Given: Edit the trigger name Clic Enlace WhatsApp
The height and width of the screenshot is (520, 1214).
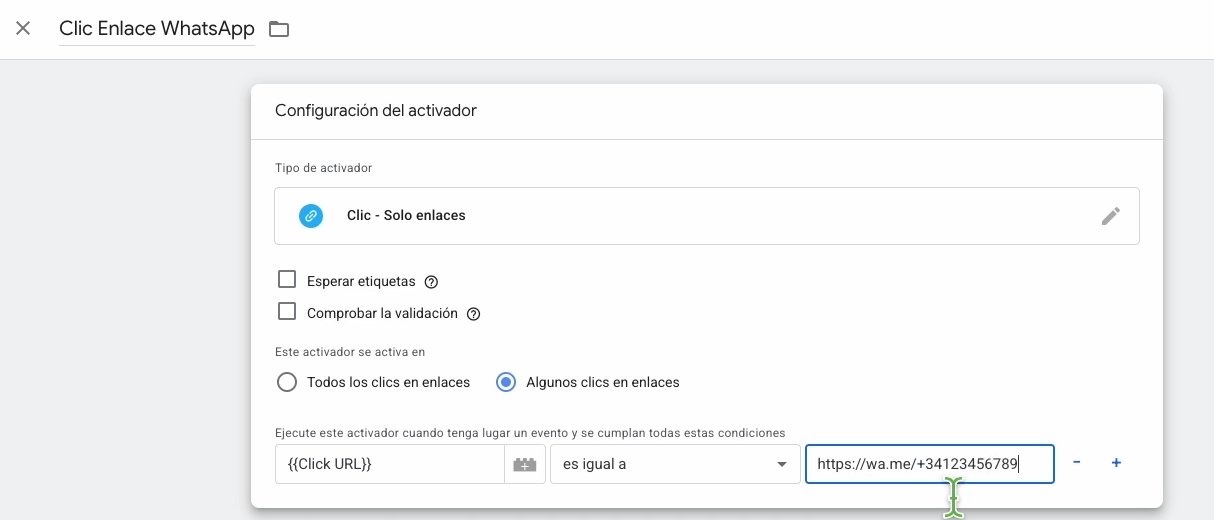Looking at the screenshot, I should point(157,29).
